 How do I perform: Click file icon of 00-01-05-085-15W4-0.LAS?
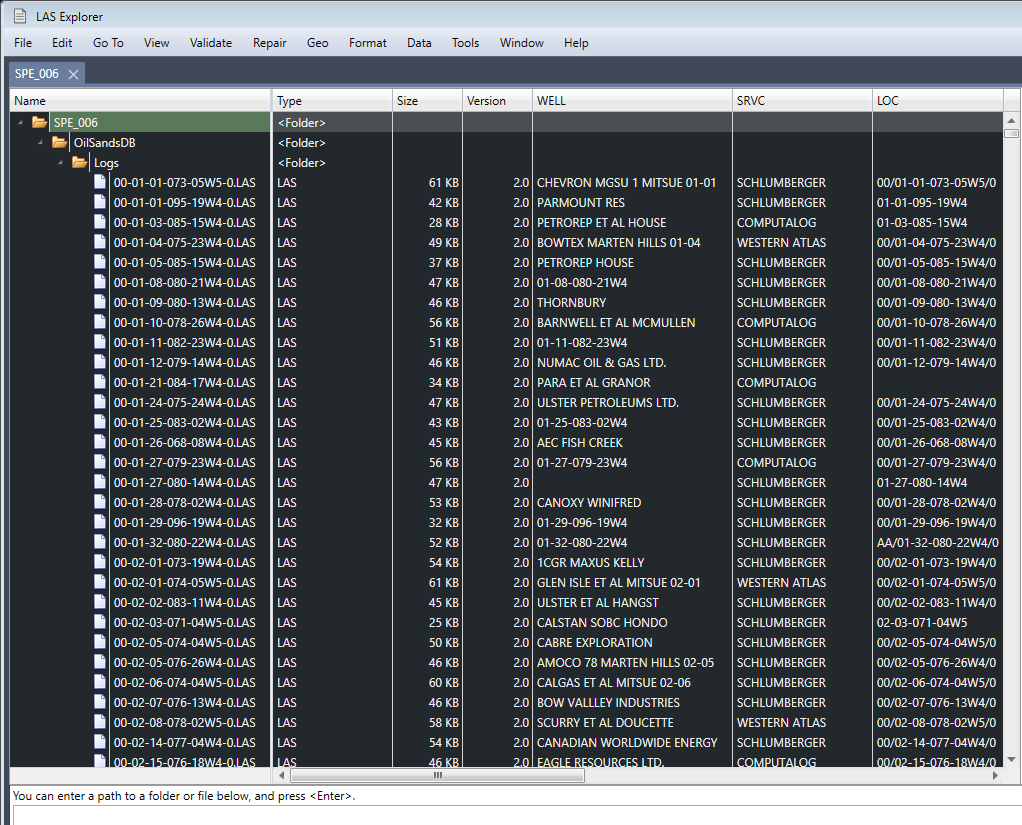[x=100, y=262]
